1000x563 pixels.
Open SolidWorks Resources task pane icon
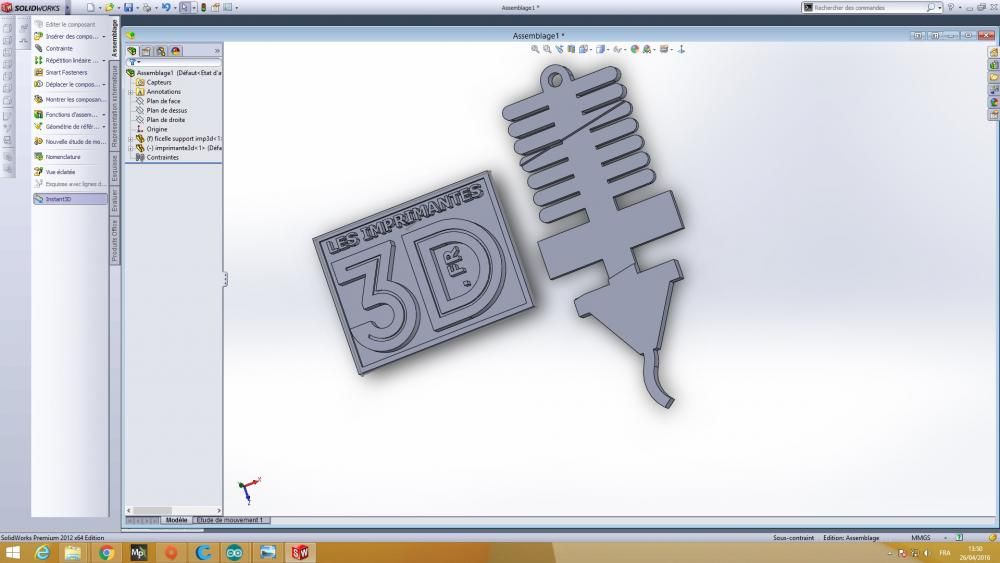tap(994, 52)
